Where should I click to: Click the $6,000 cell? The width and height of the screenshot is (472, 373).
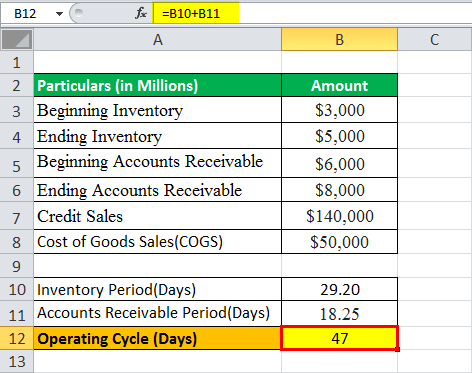(339, 163)
